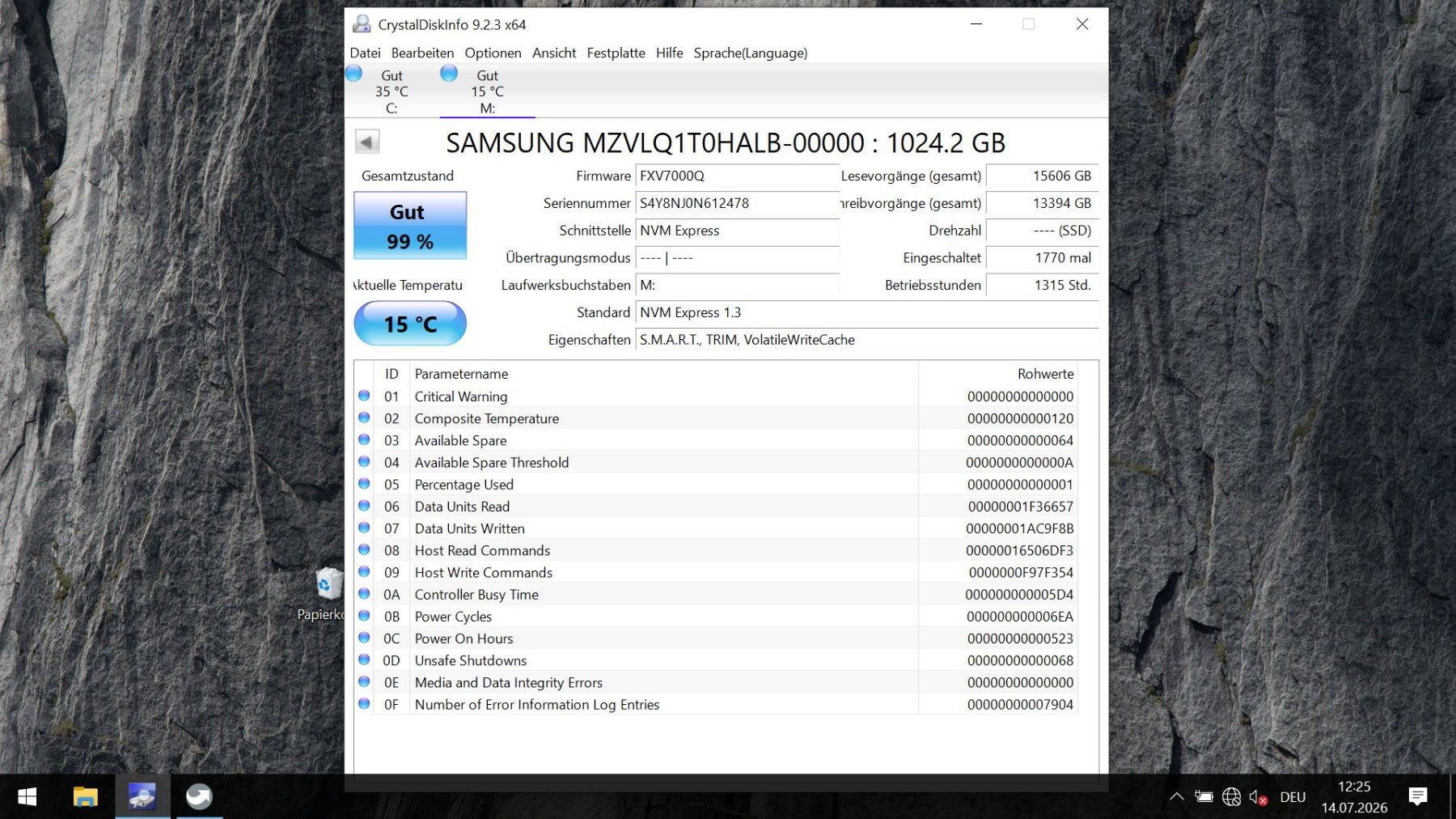Click the status dot for Available Spare

(x=364, y=439)
